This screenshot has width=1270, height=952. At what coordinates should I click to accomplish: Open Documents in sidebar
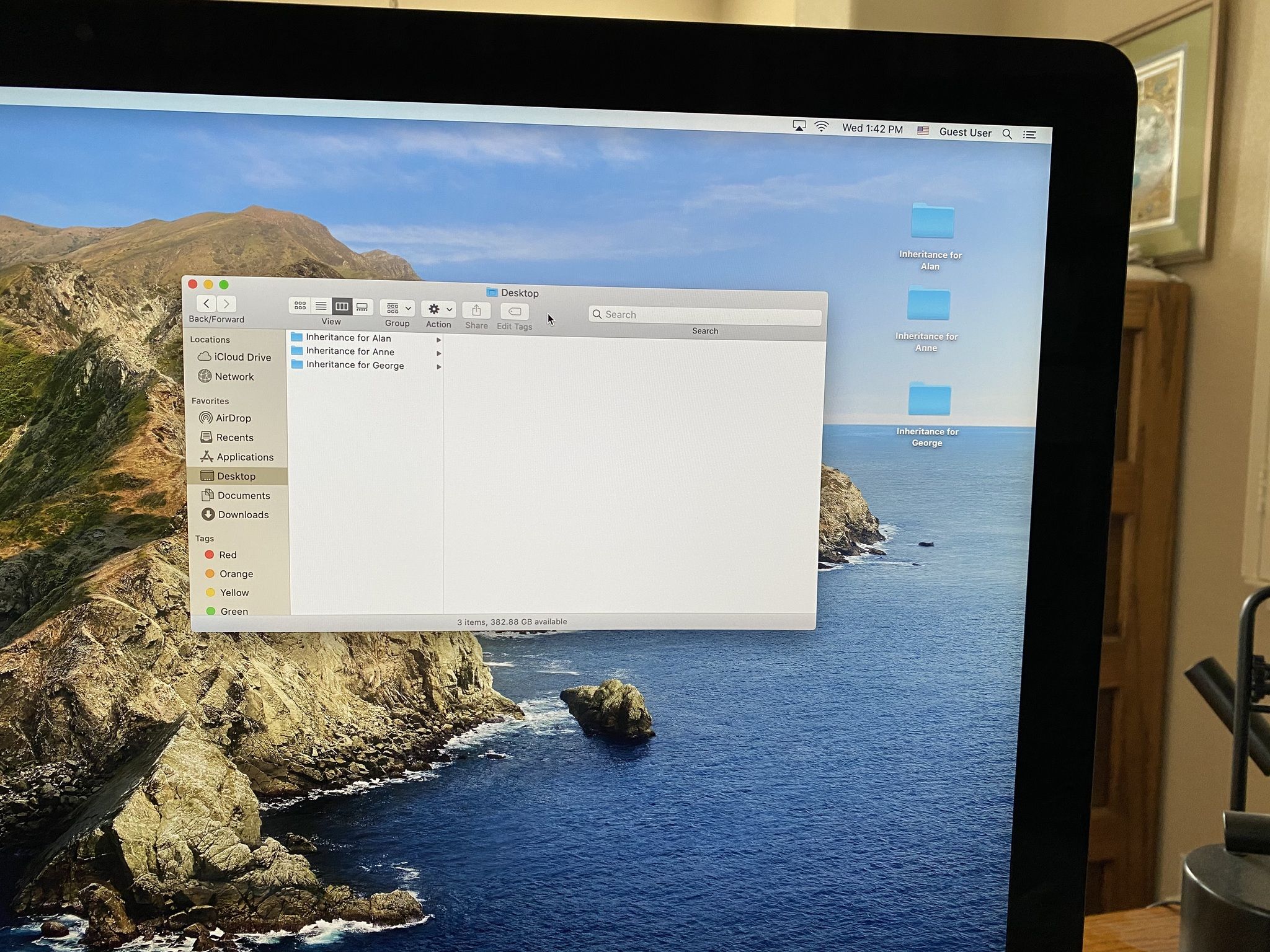tap(236, 495)
